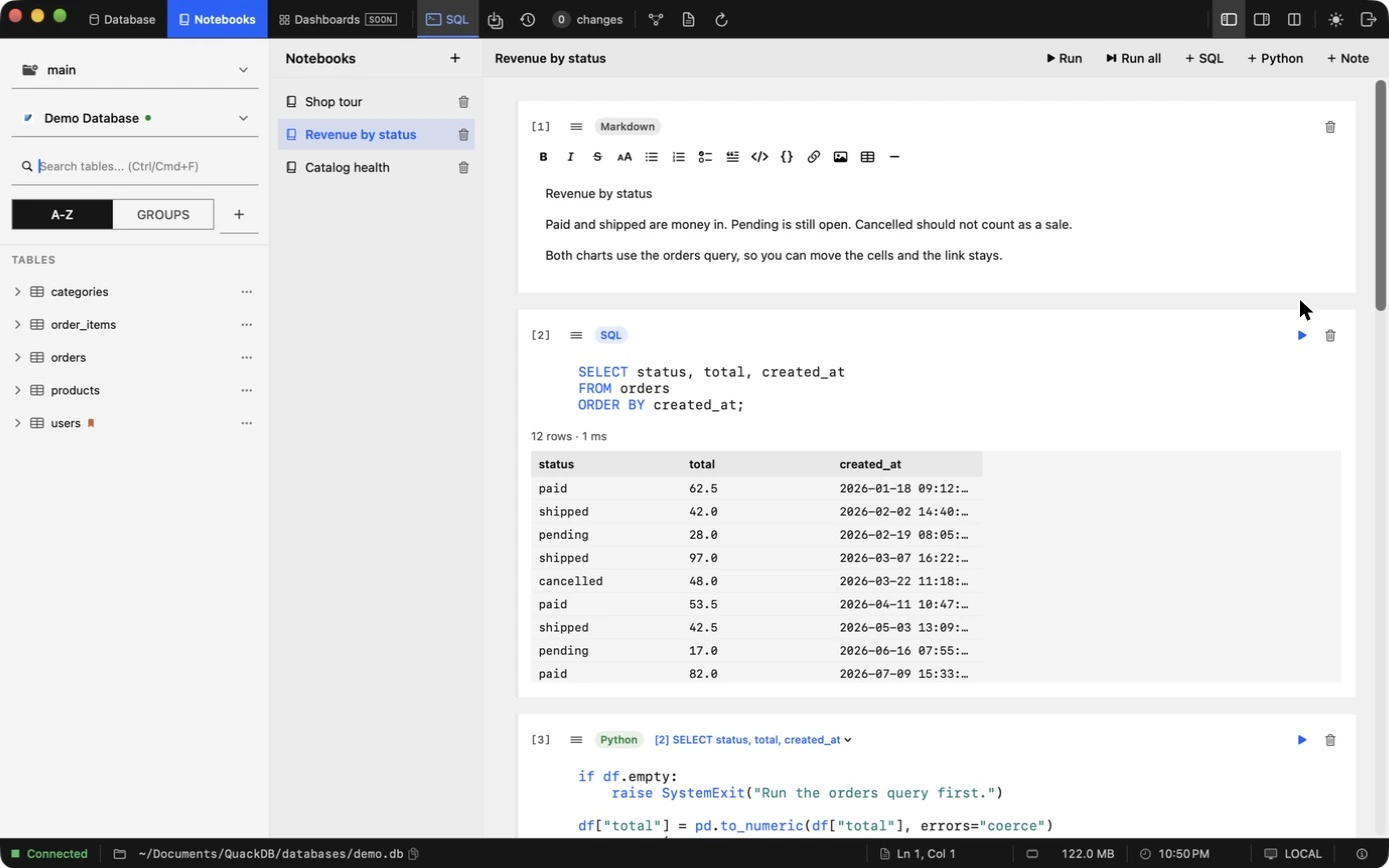Open the Dashboards tab
This screenshot has height=868, width=1389.
click(336, 19)
